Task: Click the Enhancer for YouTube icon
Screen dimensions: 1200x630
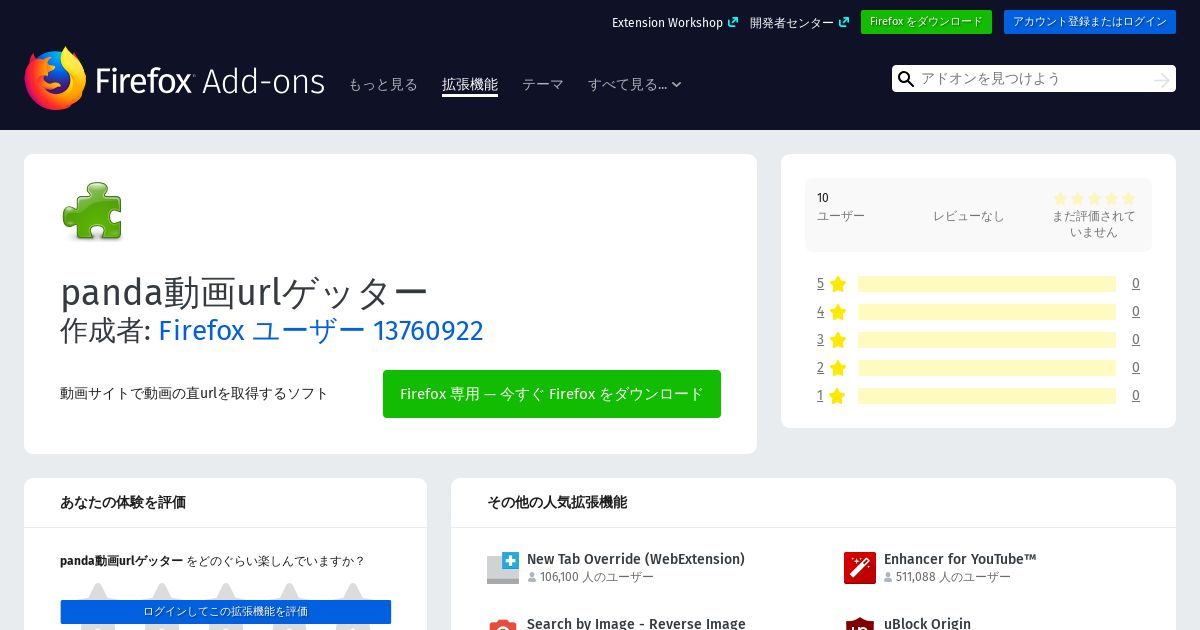Action: 860,568
